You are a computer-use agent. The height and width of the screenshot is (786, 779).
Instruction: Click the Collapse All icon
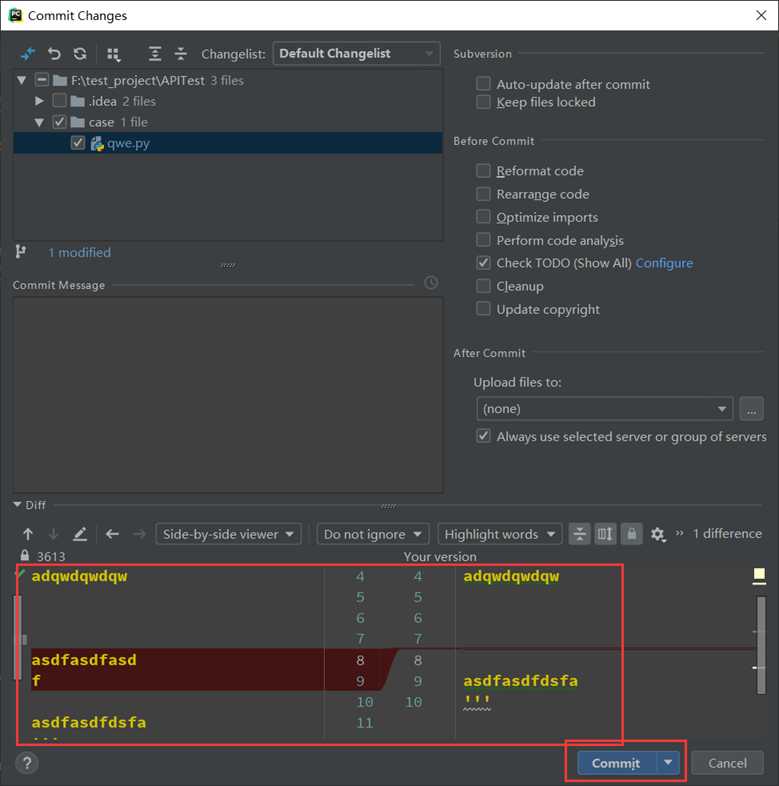click(181, 54)
